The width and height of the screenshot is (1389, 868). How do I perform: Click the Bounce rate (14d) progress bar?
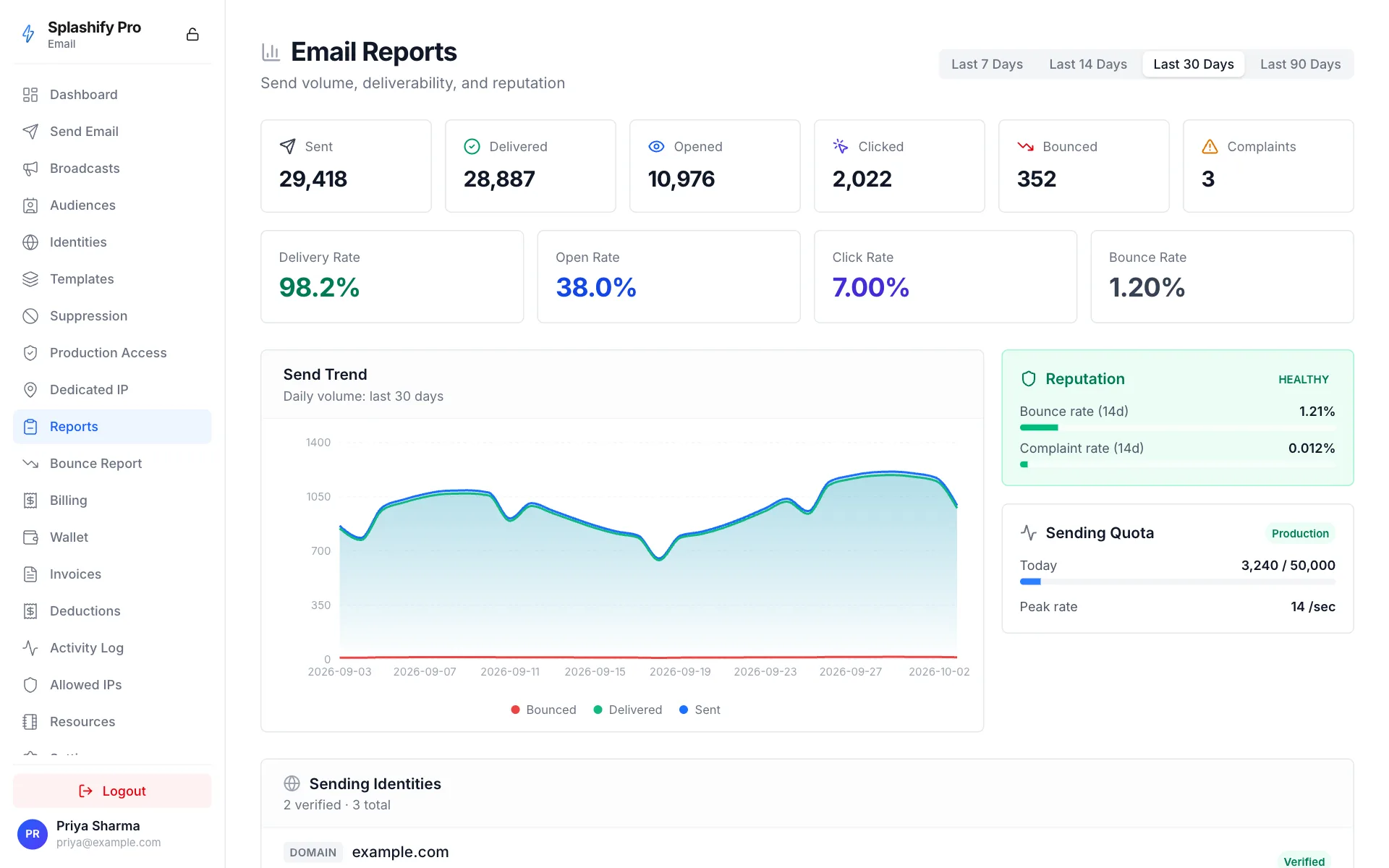point(1177,427)
